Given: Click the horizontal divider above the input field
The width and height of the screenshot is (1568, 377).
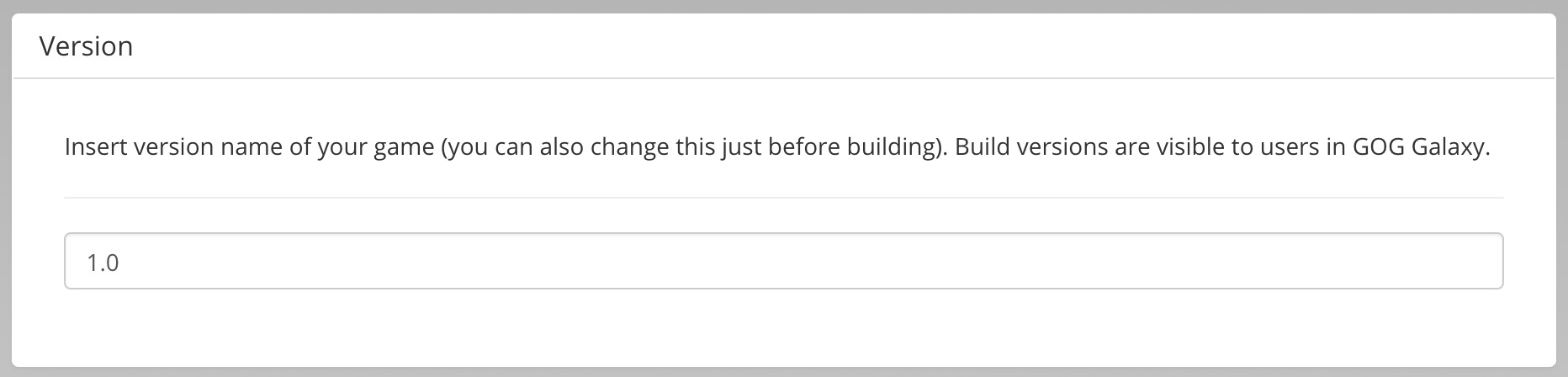Looking at the screenshot, I should pyautogui.click(x=783, y=198).
